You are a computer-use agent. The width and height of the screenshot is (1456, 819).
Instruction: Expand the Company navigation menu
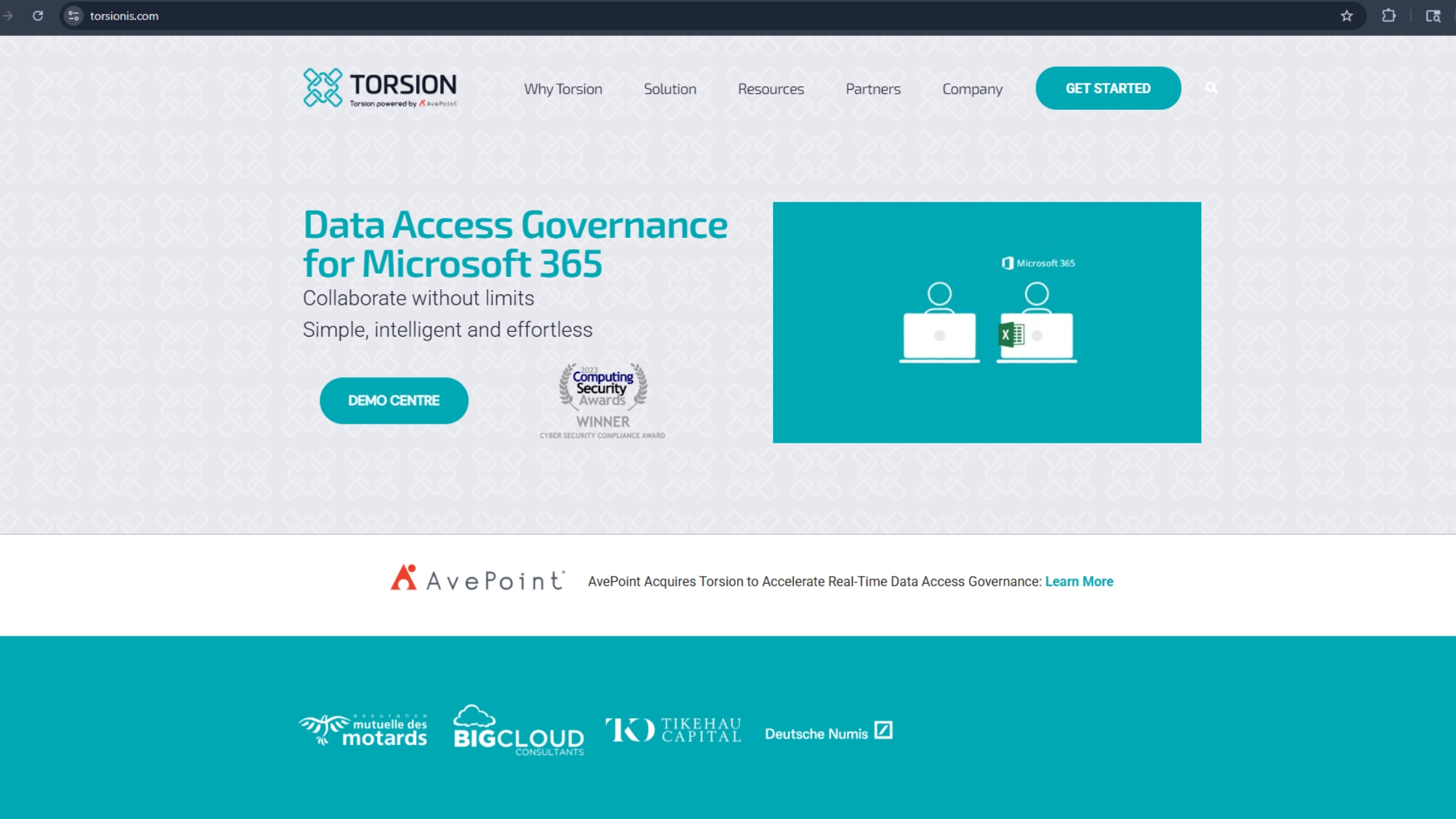point(972,89)
